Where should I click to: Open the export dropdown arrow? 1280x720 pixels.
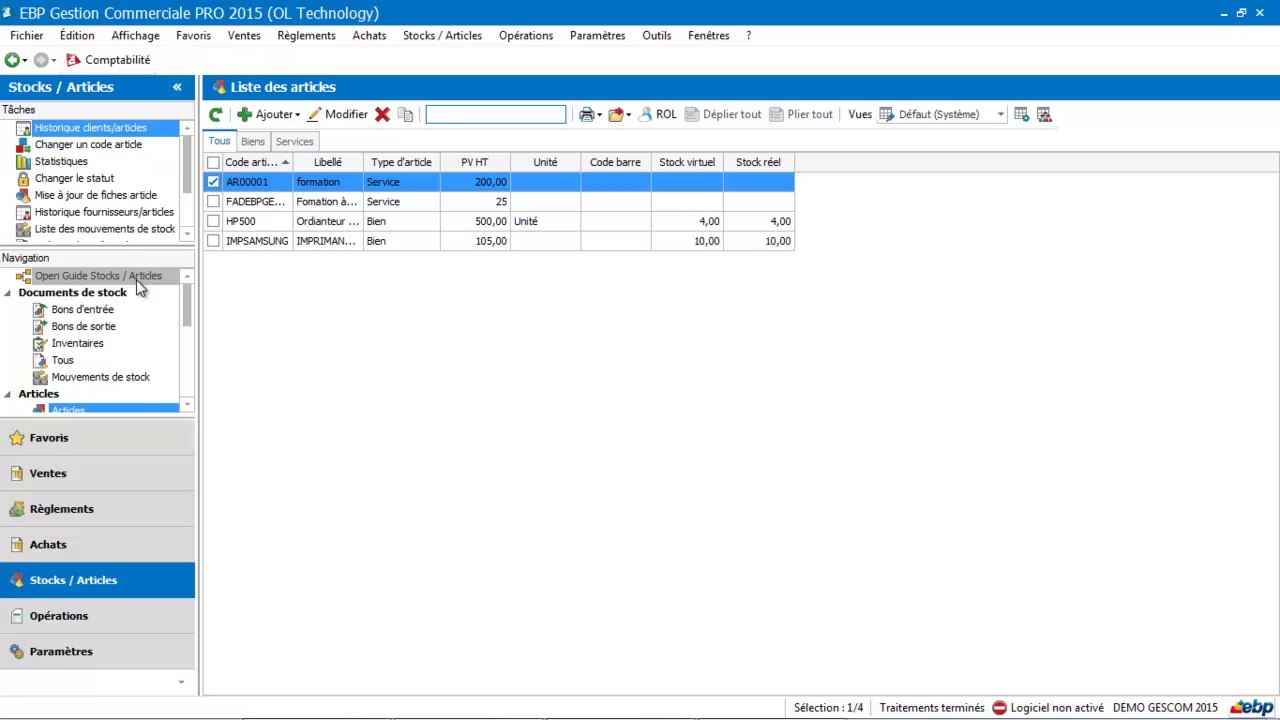click(628, 116)
